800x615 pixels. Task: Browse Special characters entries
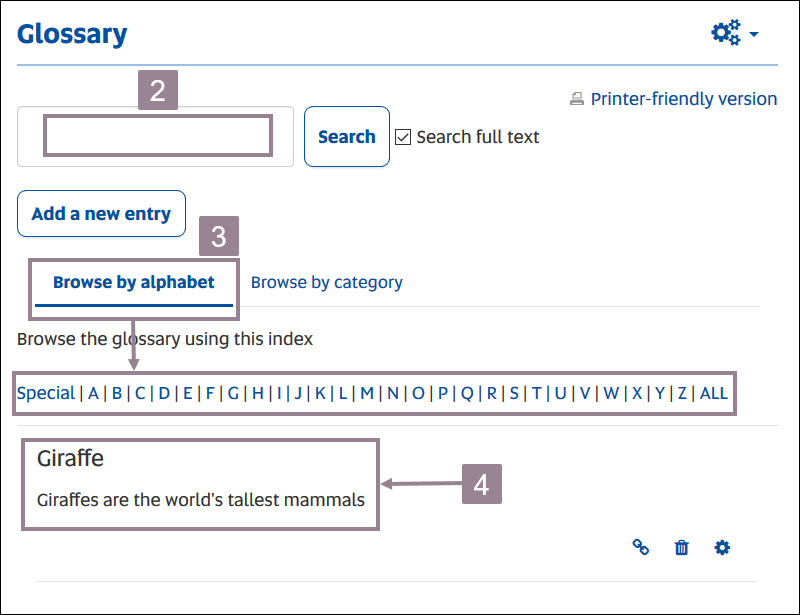coord(45,393)
